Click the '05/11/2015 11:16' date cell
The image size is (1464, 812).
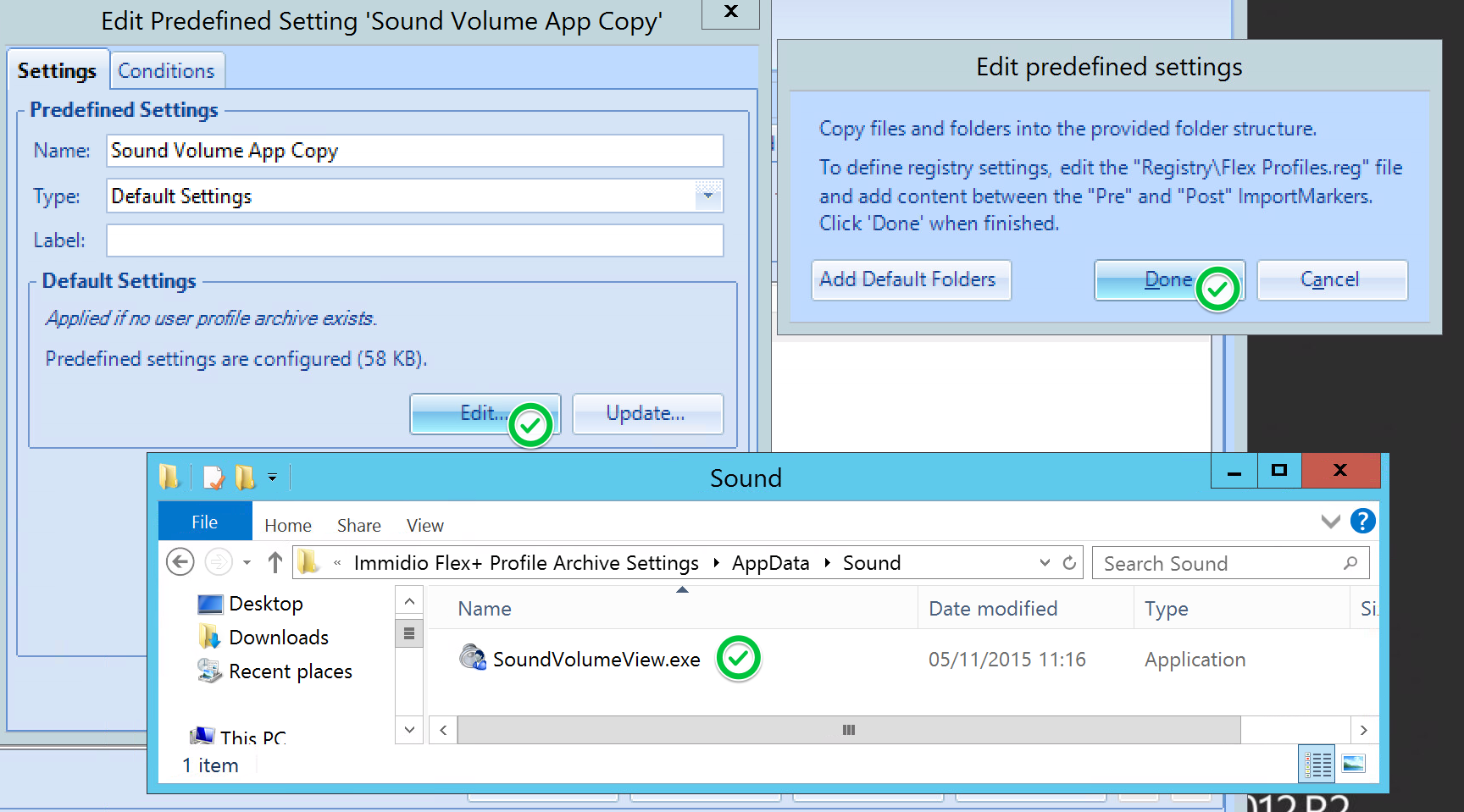(1006, 660)
